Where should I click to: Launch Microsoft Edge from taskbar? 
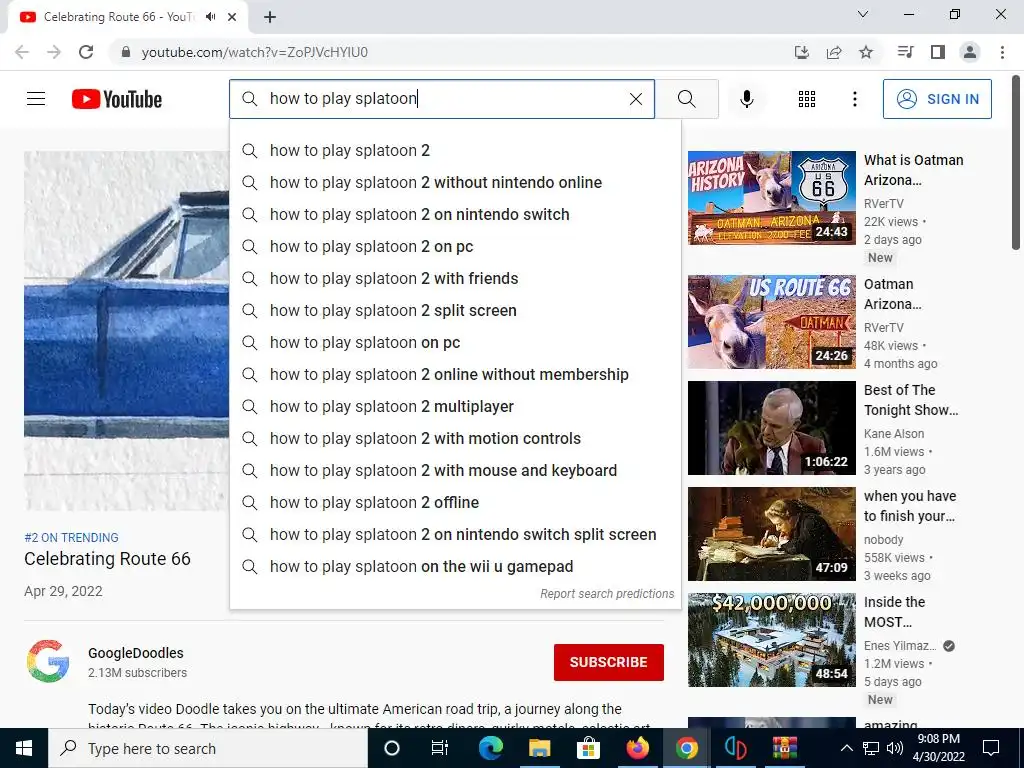[x=490, y=748]
